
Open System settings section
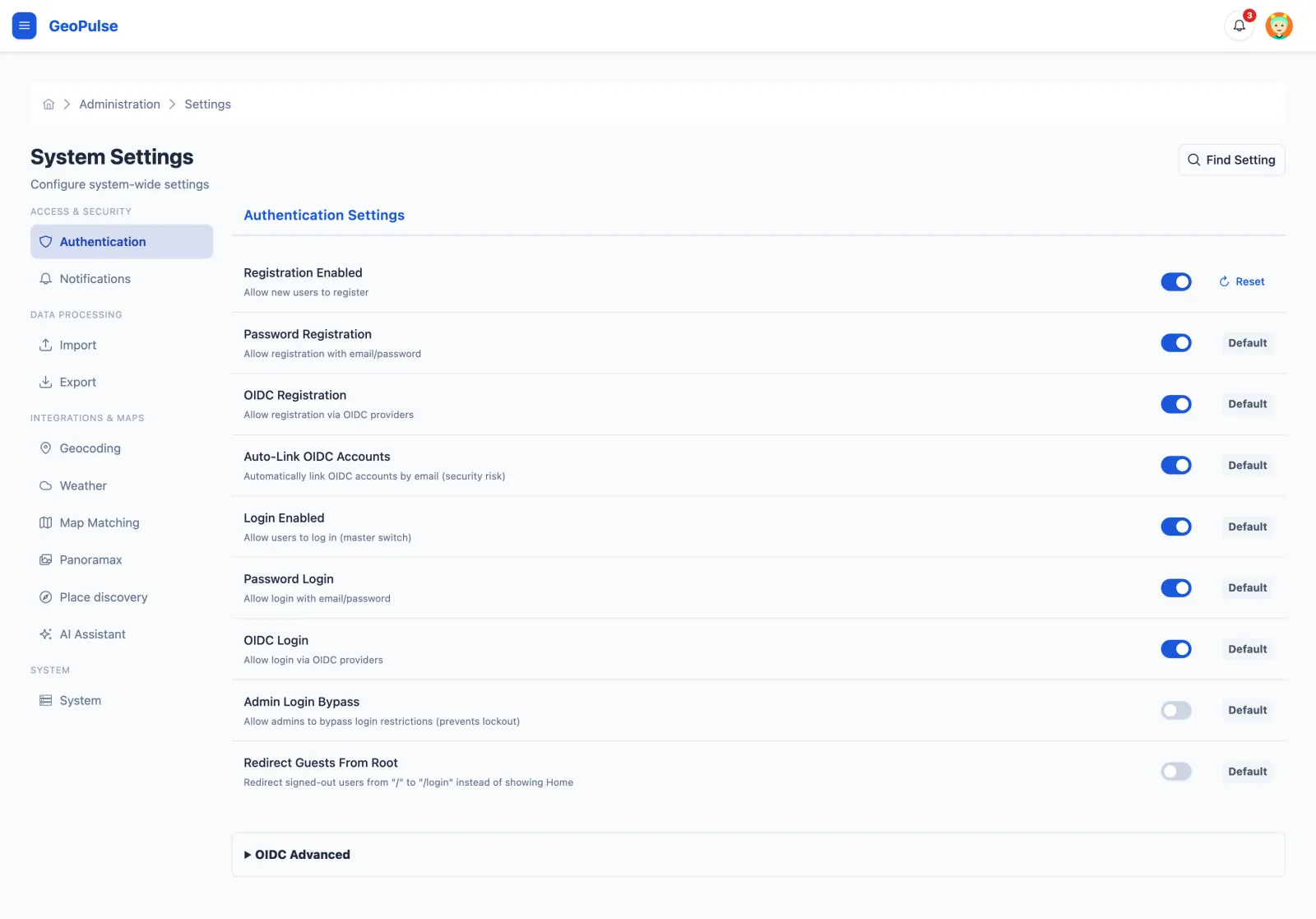tap(122, 701)
